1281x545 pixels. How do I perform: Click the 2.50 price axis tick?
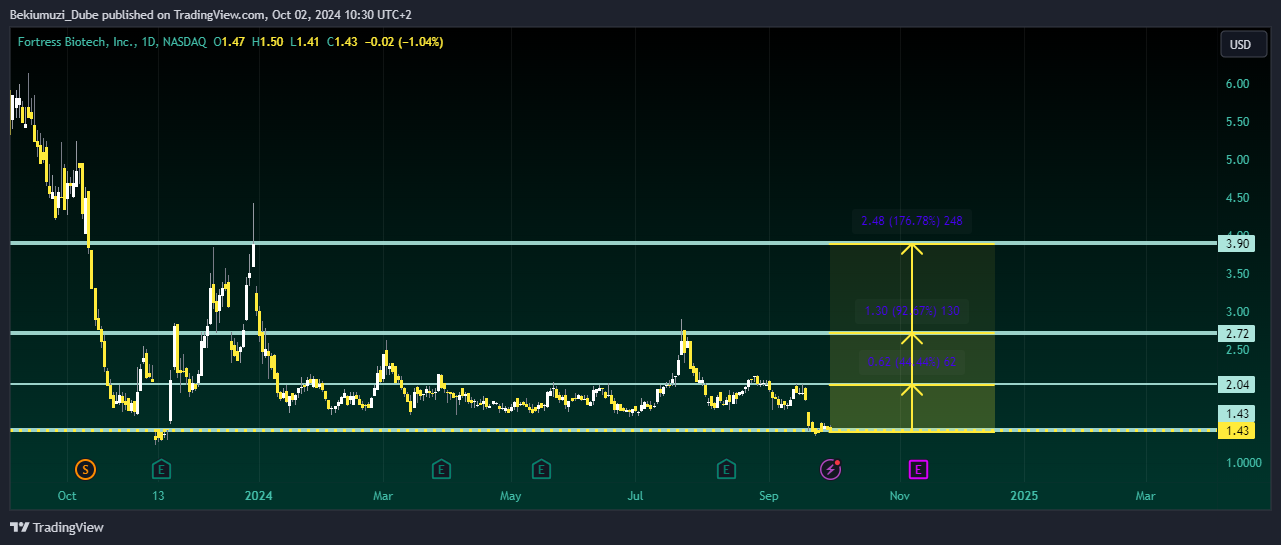point(1237,350)
